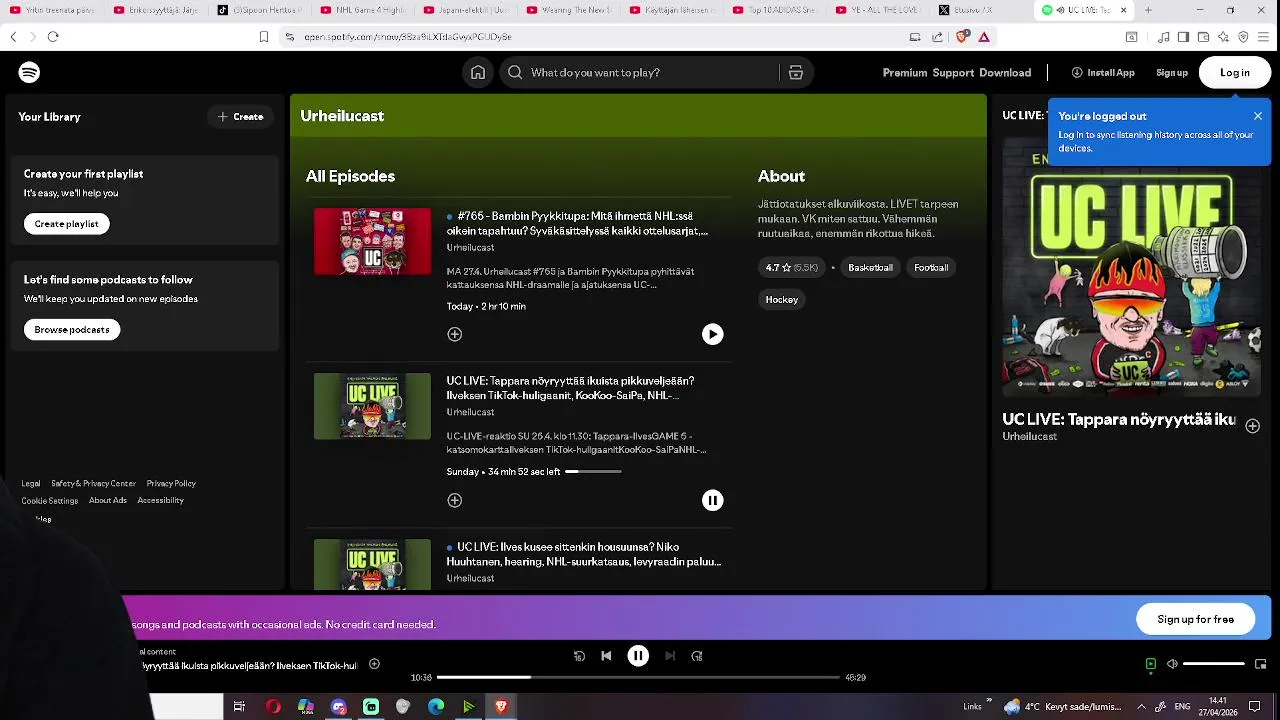Image resolution: width=1280 pixels, height=720 pixels.
Task: Open the Download link
Action: 1005,72
